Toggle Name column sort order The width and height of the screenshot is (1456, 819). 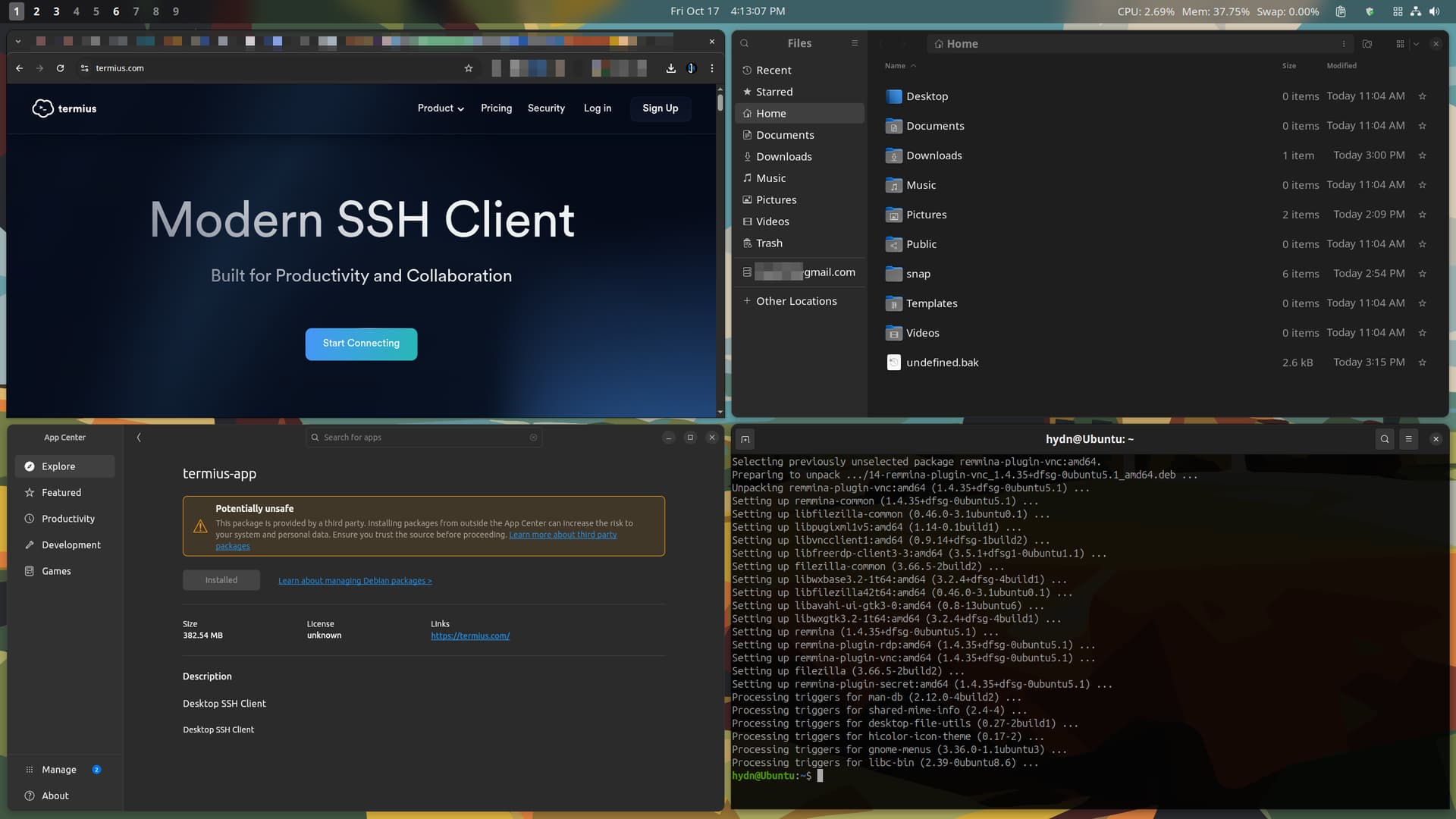(899, 66)
